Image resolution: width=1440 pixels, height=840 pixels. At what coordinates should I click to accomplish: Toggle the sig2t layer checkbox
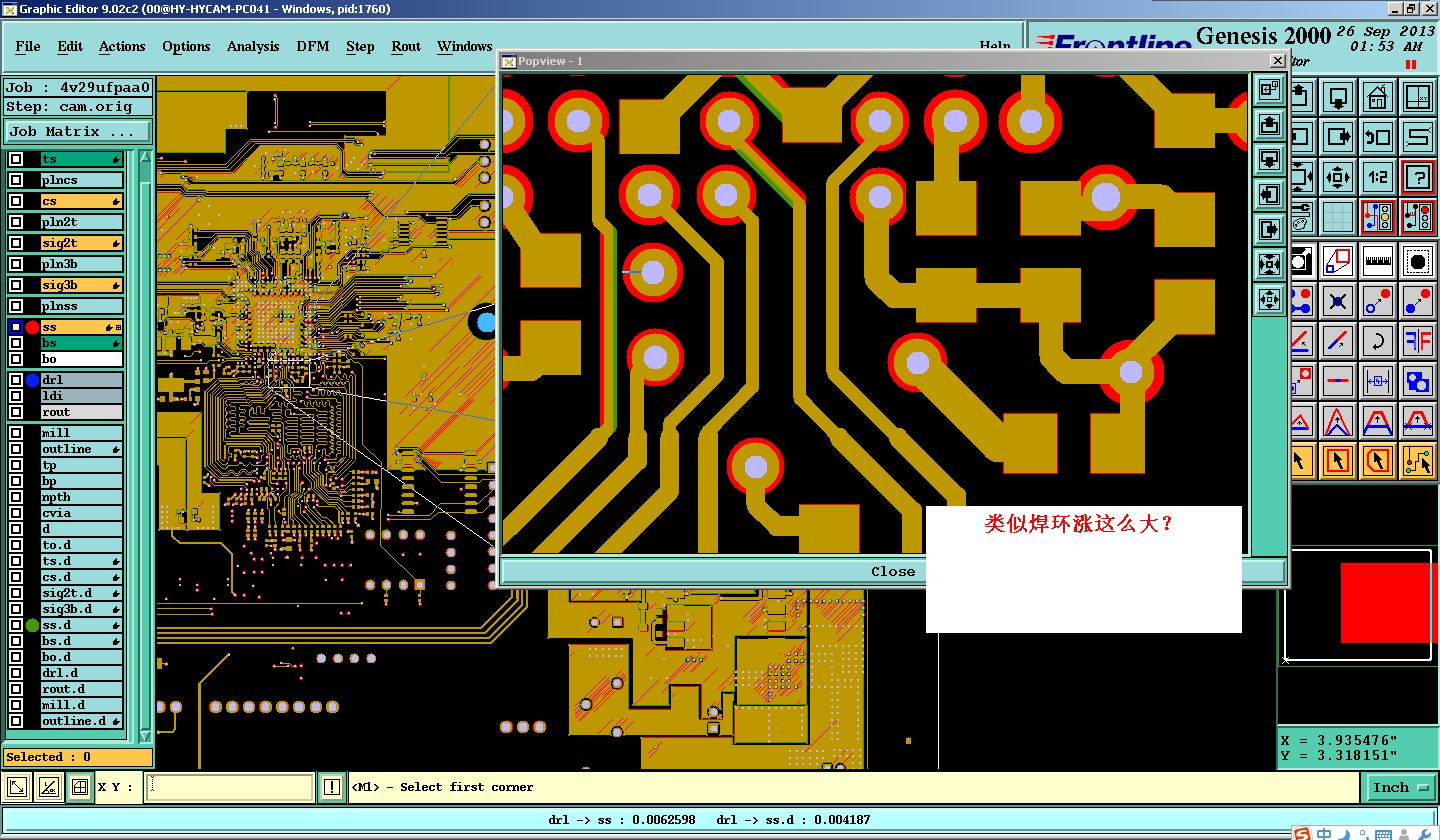point(16,243)
